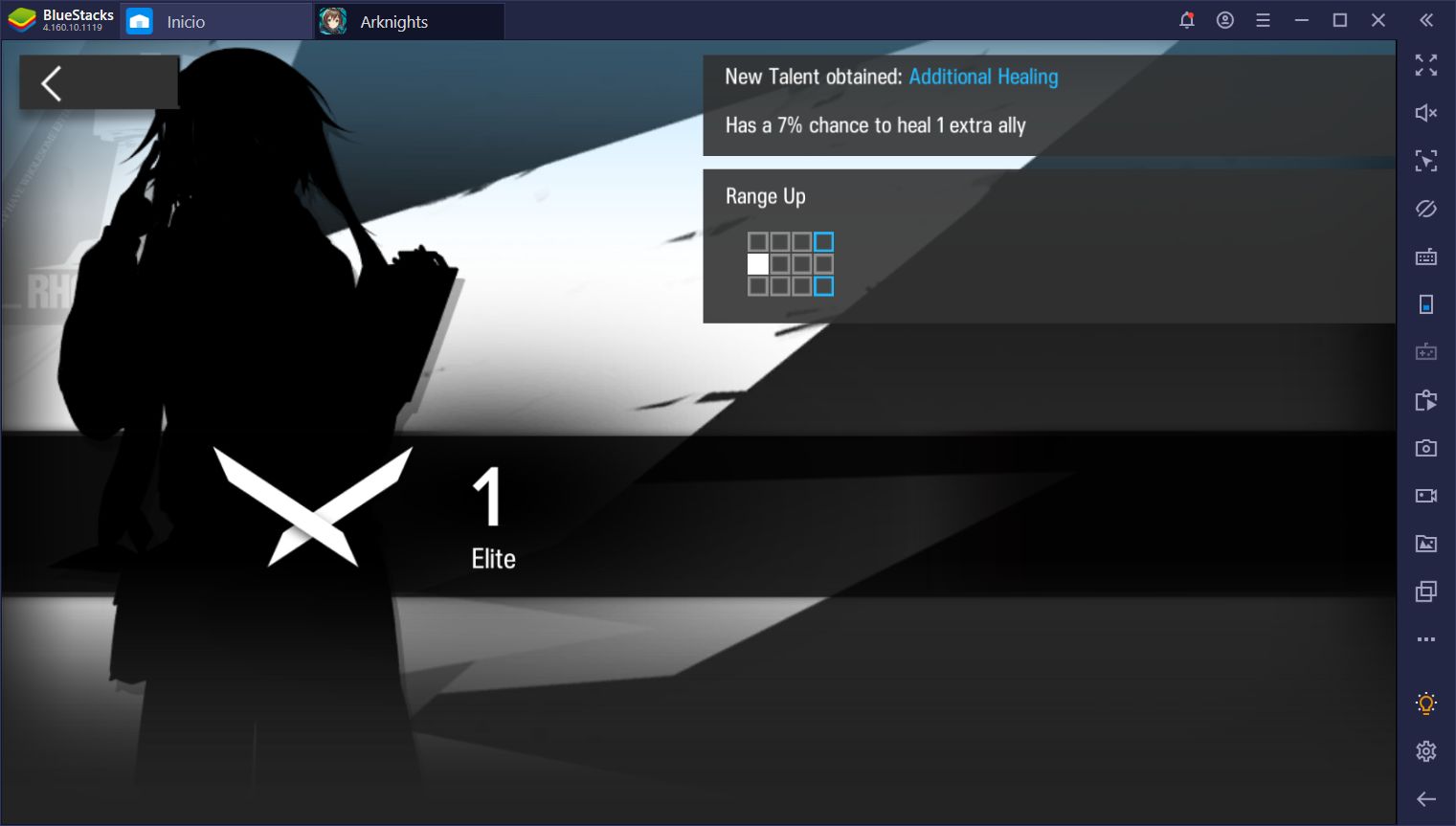1456x826 pixels.
Task: Toggle the eye visibility icon in sidebar
Action: (1426, 209)
